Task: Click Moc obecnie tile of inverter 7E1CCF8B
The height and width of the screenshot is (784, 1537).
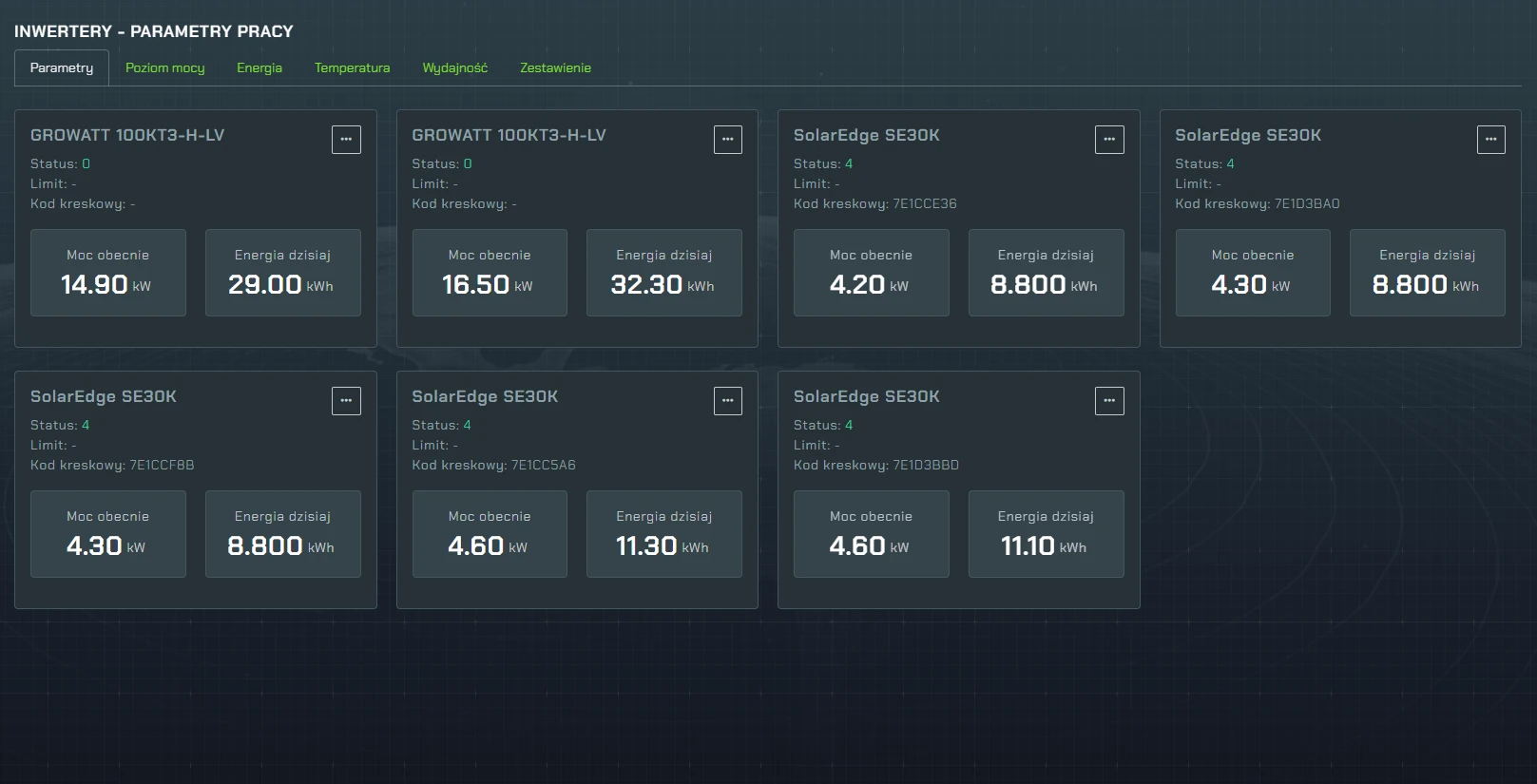Action: 108,534
